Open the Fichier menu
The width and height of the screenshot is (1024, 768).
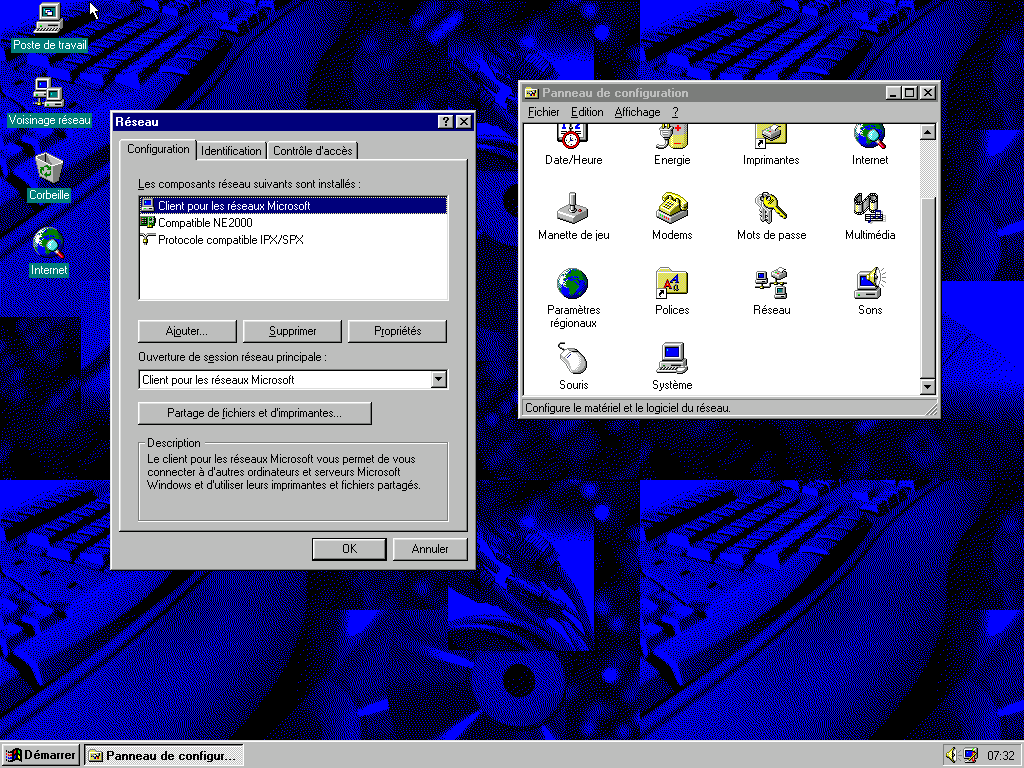(543, 112)
